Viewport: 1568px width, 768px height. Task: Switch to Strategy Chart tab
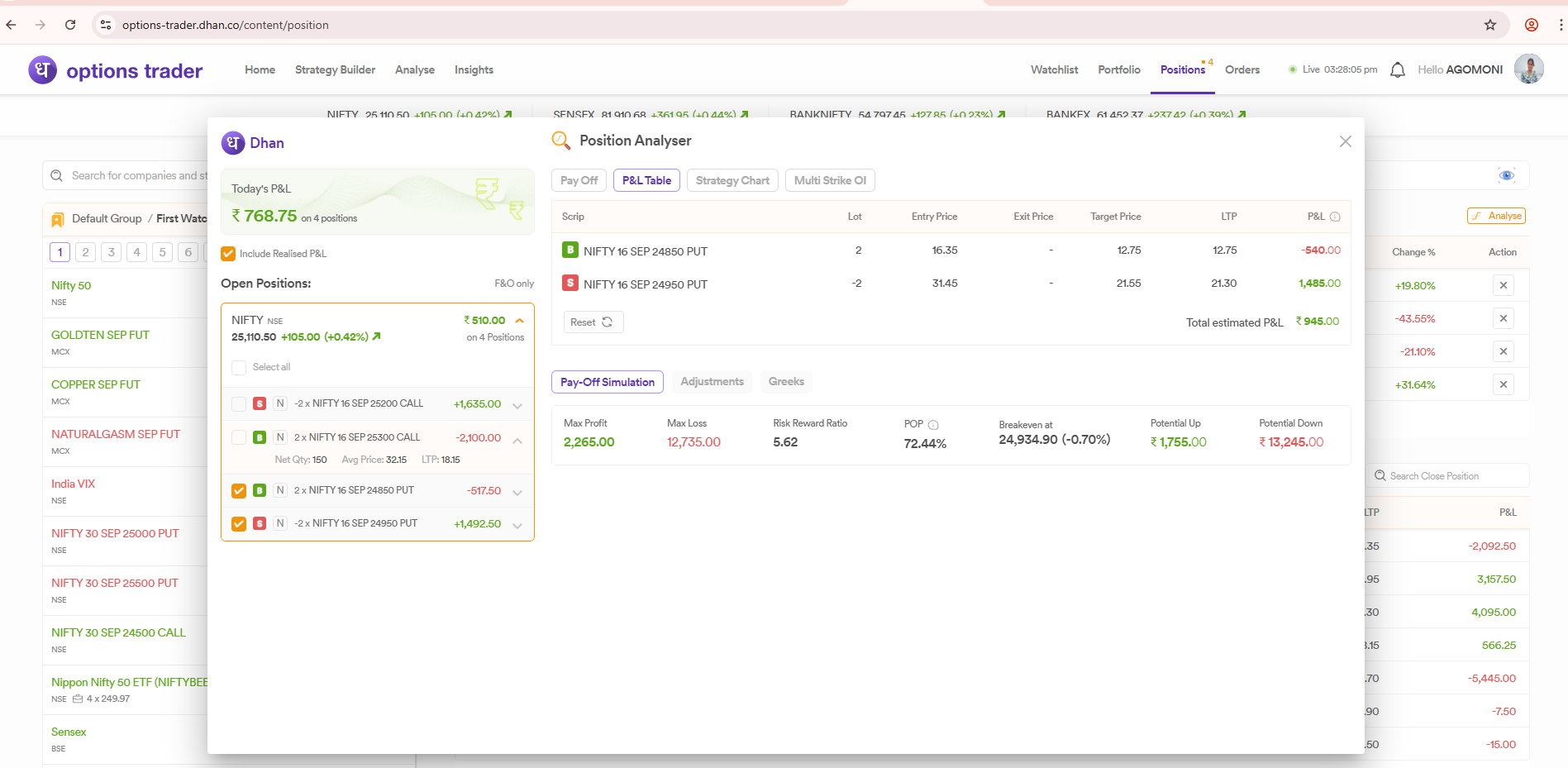pos(732,180)
